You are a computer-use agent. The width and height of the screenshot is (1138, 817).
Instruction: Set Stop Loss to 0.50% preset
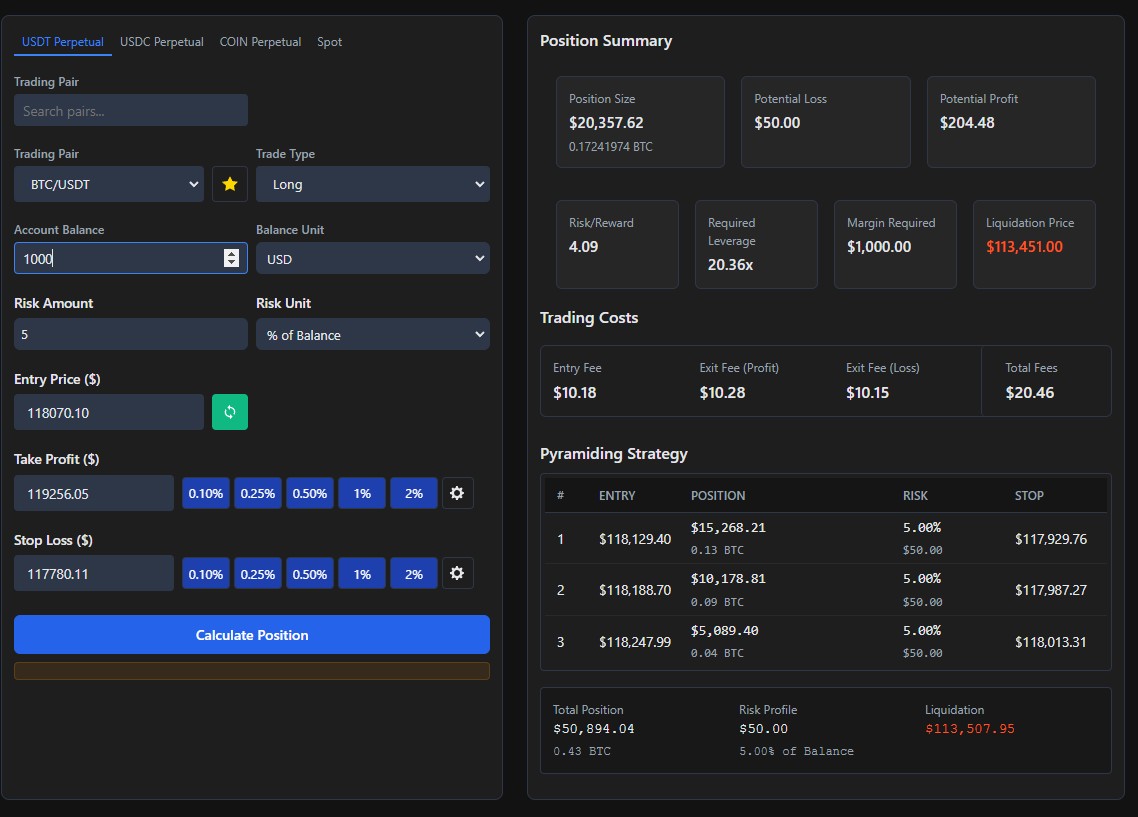[310, 573]
